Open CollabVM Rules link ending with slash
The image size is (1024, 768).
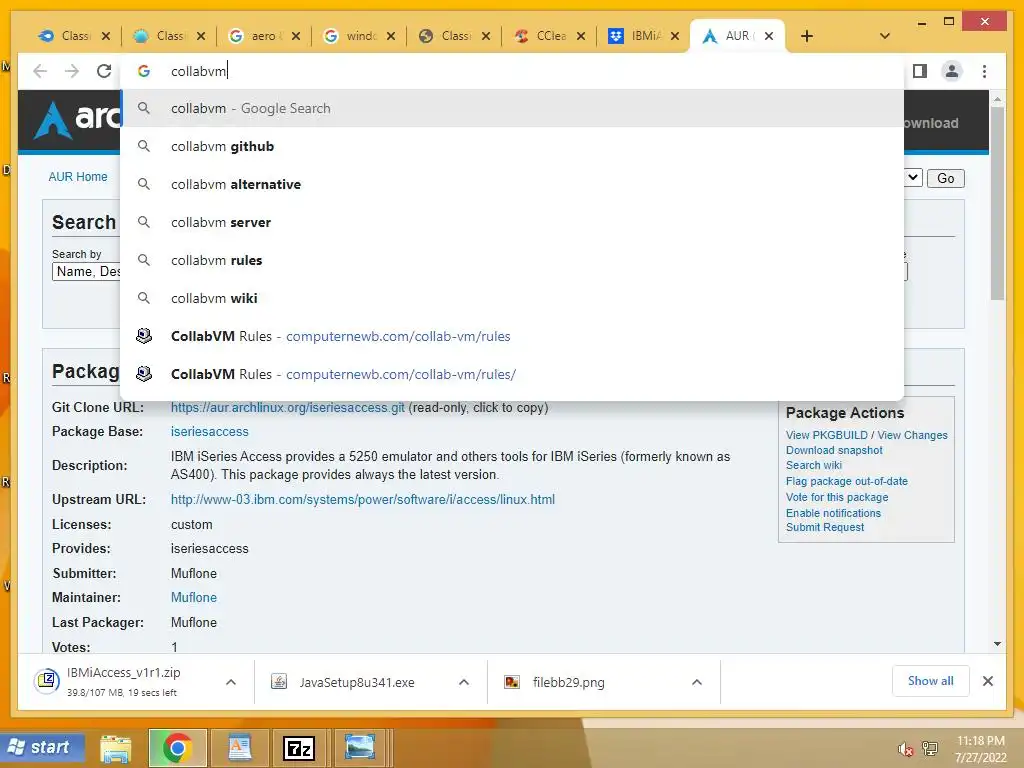pos(512,374)
